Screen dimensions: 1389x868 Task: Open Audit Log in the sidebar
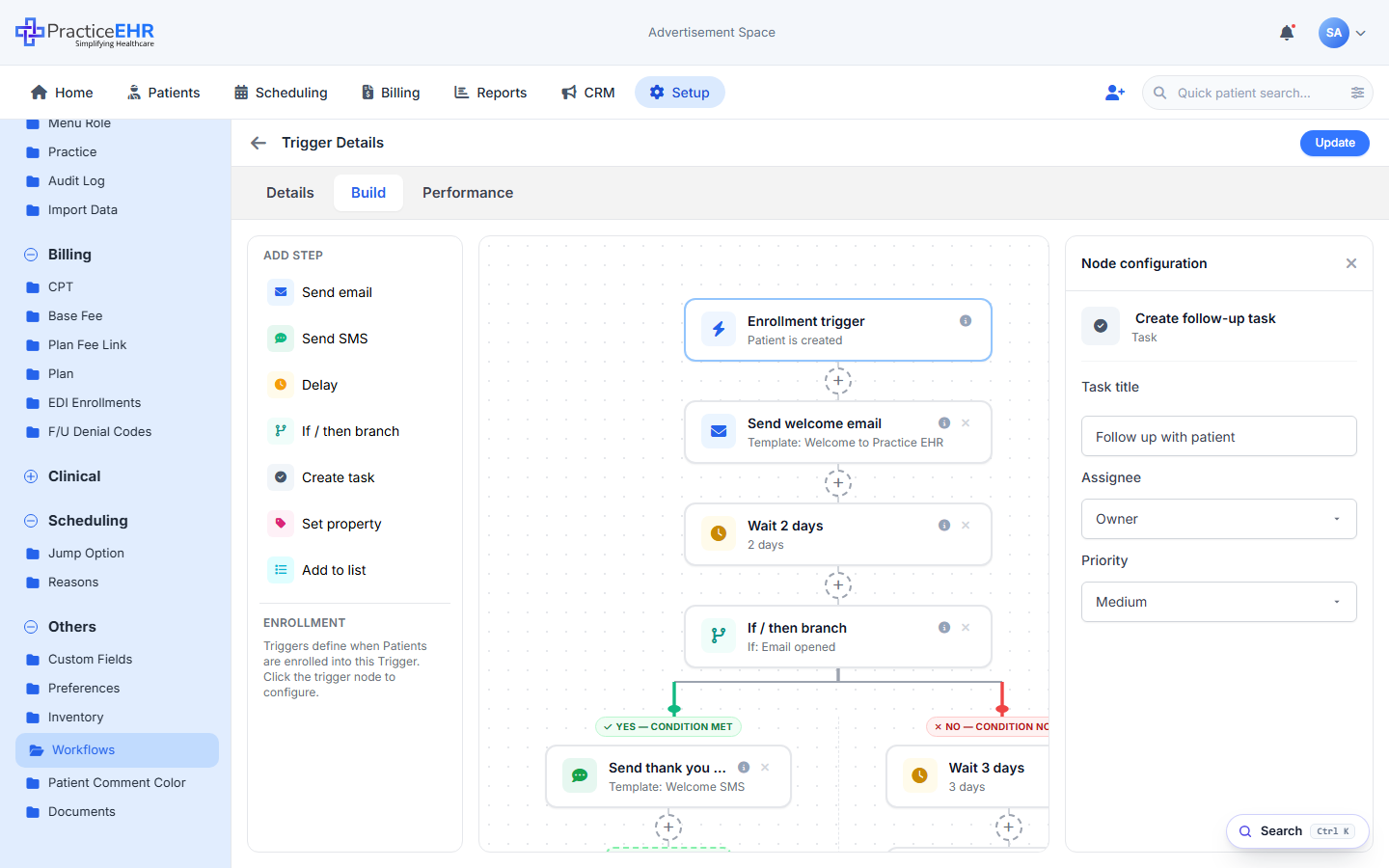76,181
